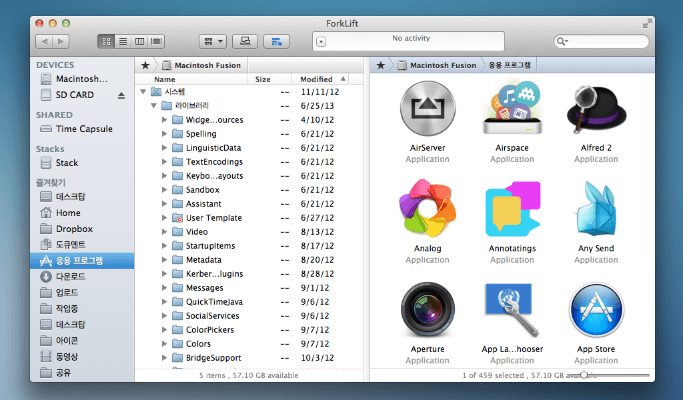Image resolution: width=683 pixels, height=400 pixels.
Task: Select the ColorPickers folder row
Action: click(249, 330)
